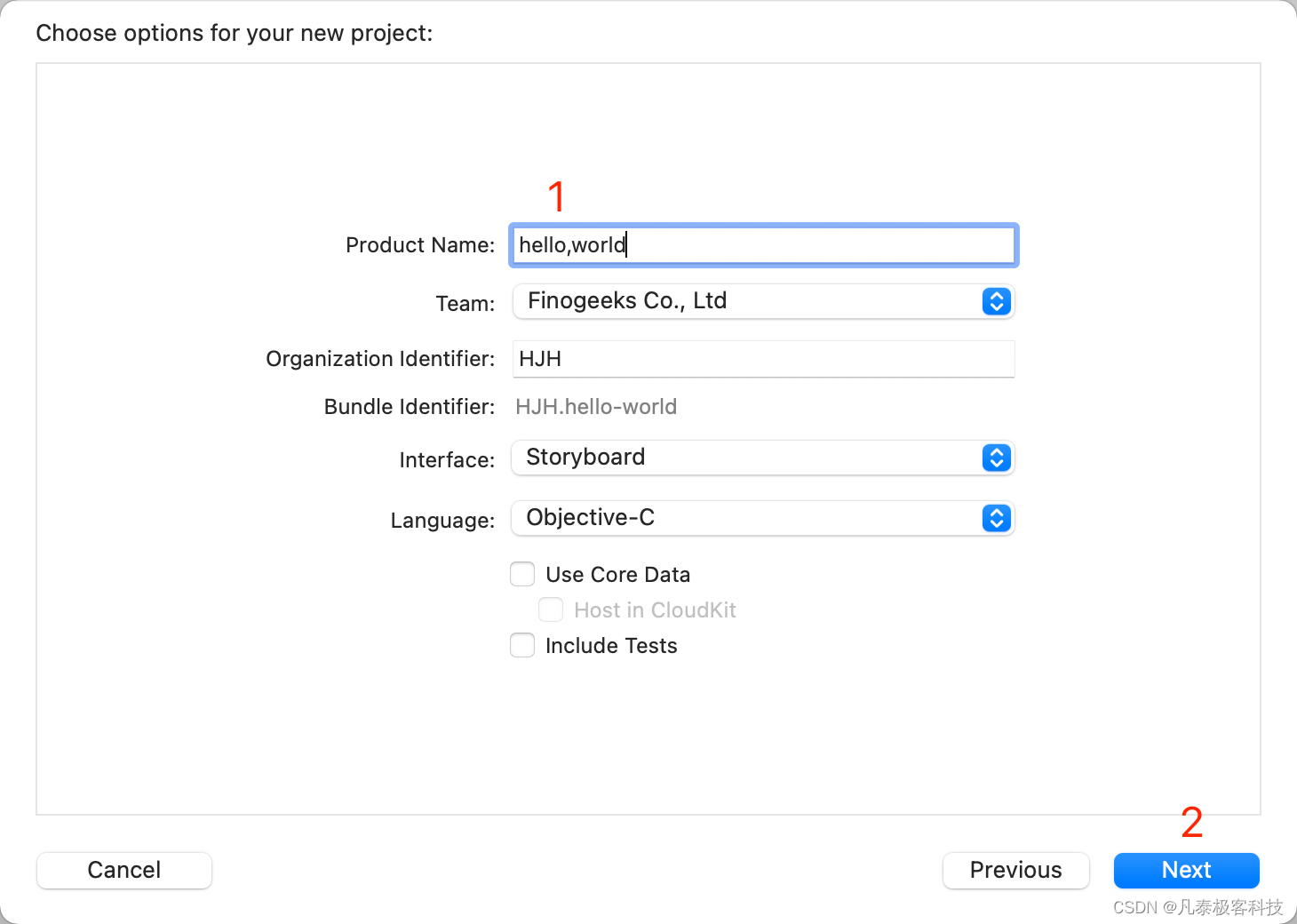Click the Organization Identifier field containing HJH
The width and height of the screenshot is (1297, 924).
(x=762, y=359)
